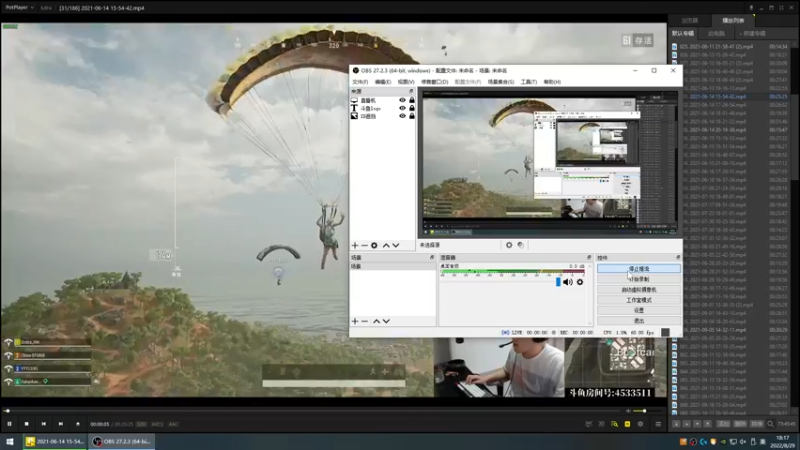This screenshot has height=450, width=800.
Task: Toggle the lock on 直播机 source
Action: pyautogui.click(x=412, y=100)
